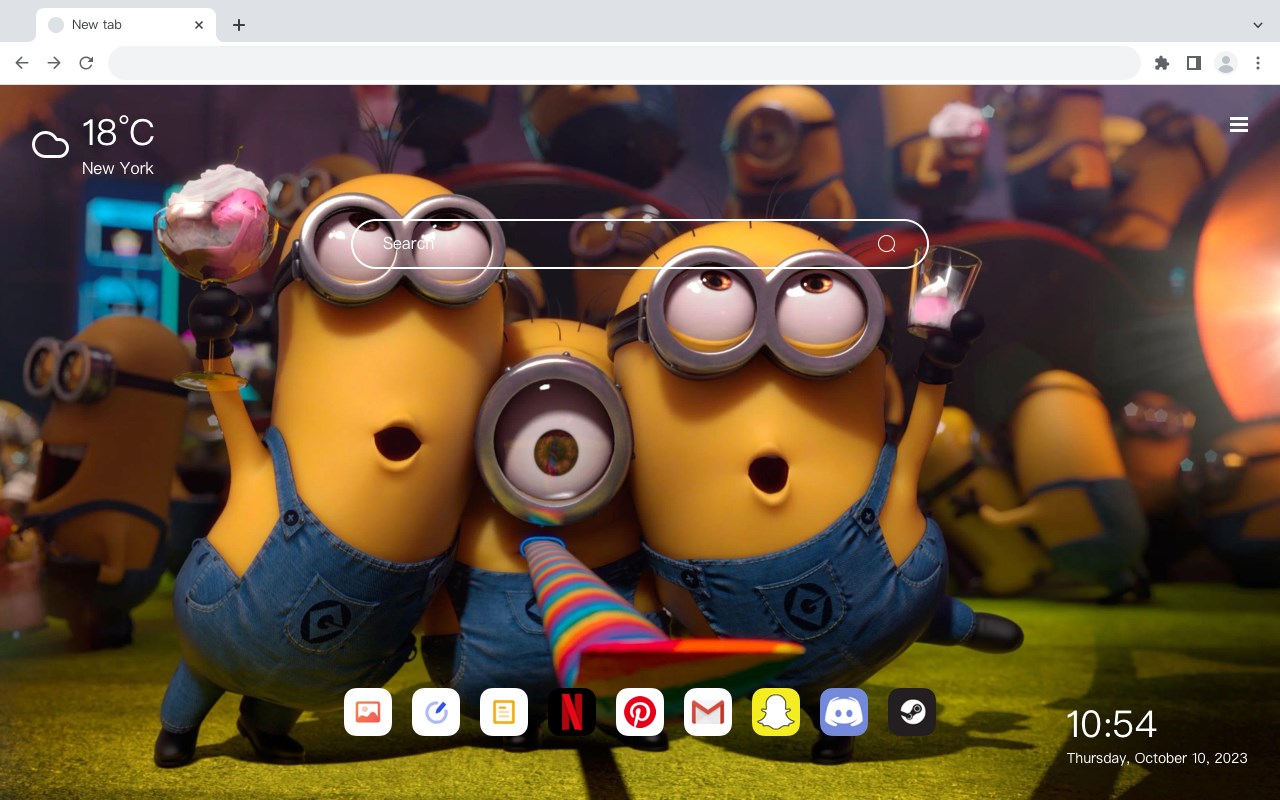Image resolution: width=1280 pixels, height=800 pixels.
Task: Expand the tab search dropdown arrow
Action: coord(1258,24)
